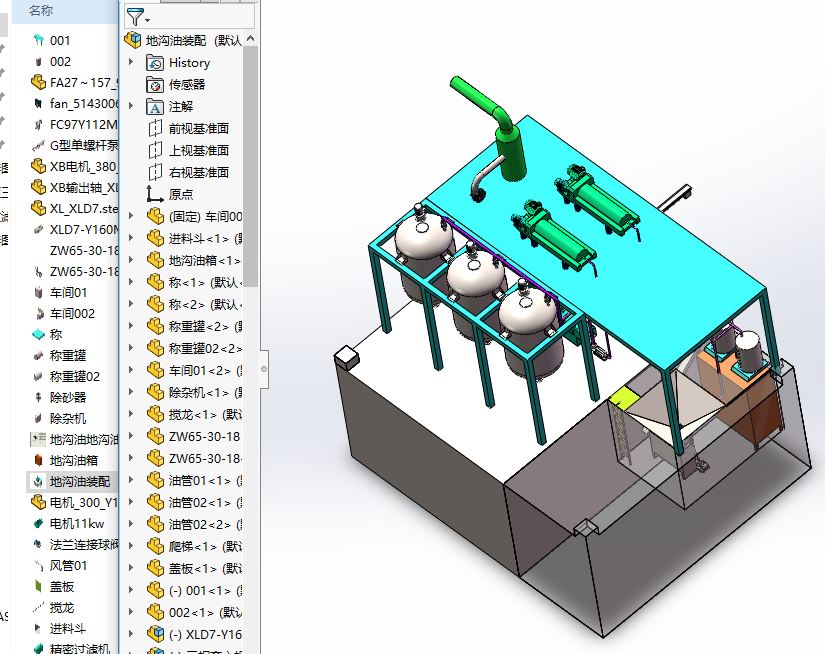
Task: Click the FA27~157 assembly file icon
Action: click(x=38, y=83)
